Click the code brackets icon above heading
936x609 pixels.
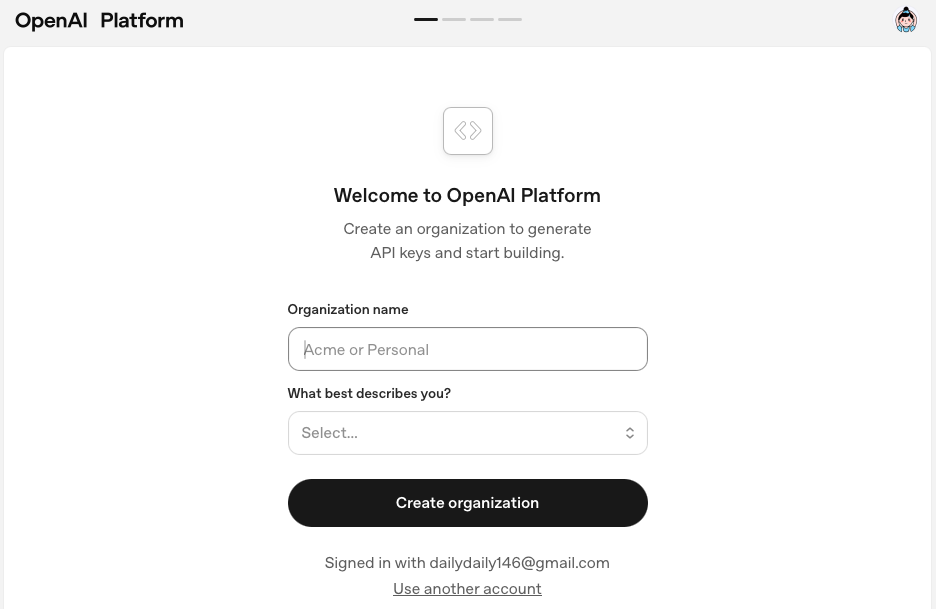click(468, 131)
